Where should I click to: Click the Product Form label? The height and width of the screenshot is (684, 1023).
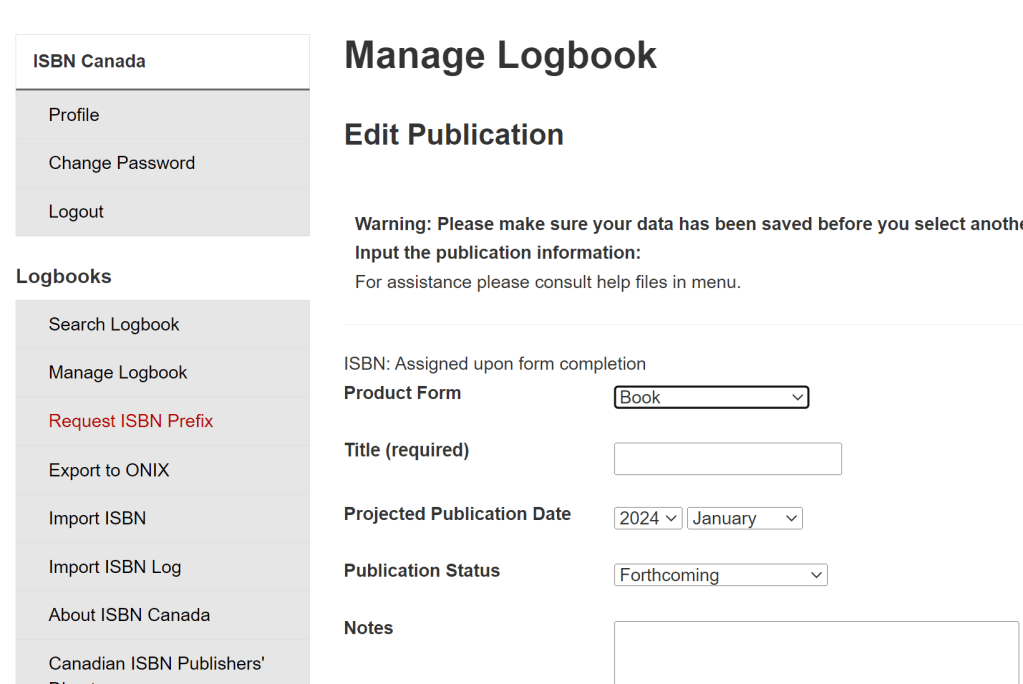tap(402, 393)
